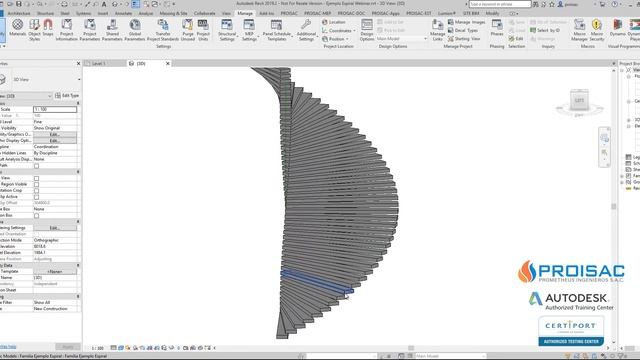Toggle Far Clip Active checkbox
640x360 pixels.
coord(36,197)
